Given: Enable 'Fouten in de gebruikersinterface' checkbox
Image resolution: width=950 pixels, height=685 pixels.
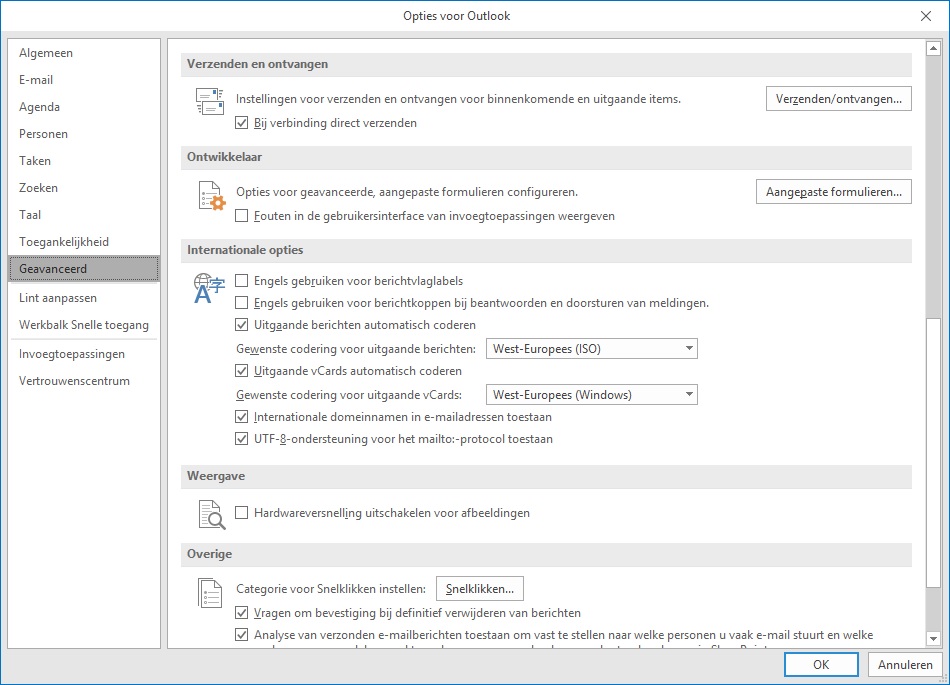Looking at the screenshot, I should coord(242,216).
